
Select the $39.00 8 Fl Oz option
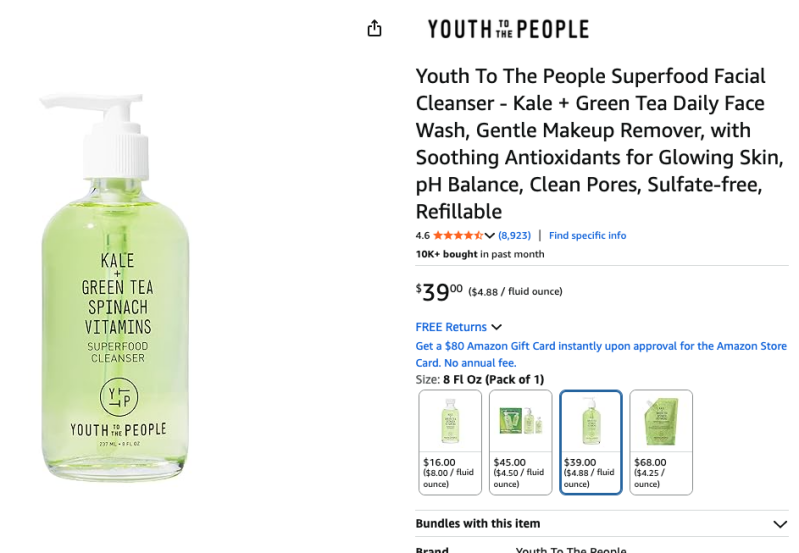tap(590, 442)
